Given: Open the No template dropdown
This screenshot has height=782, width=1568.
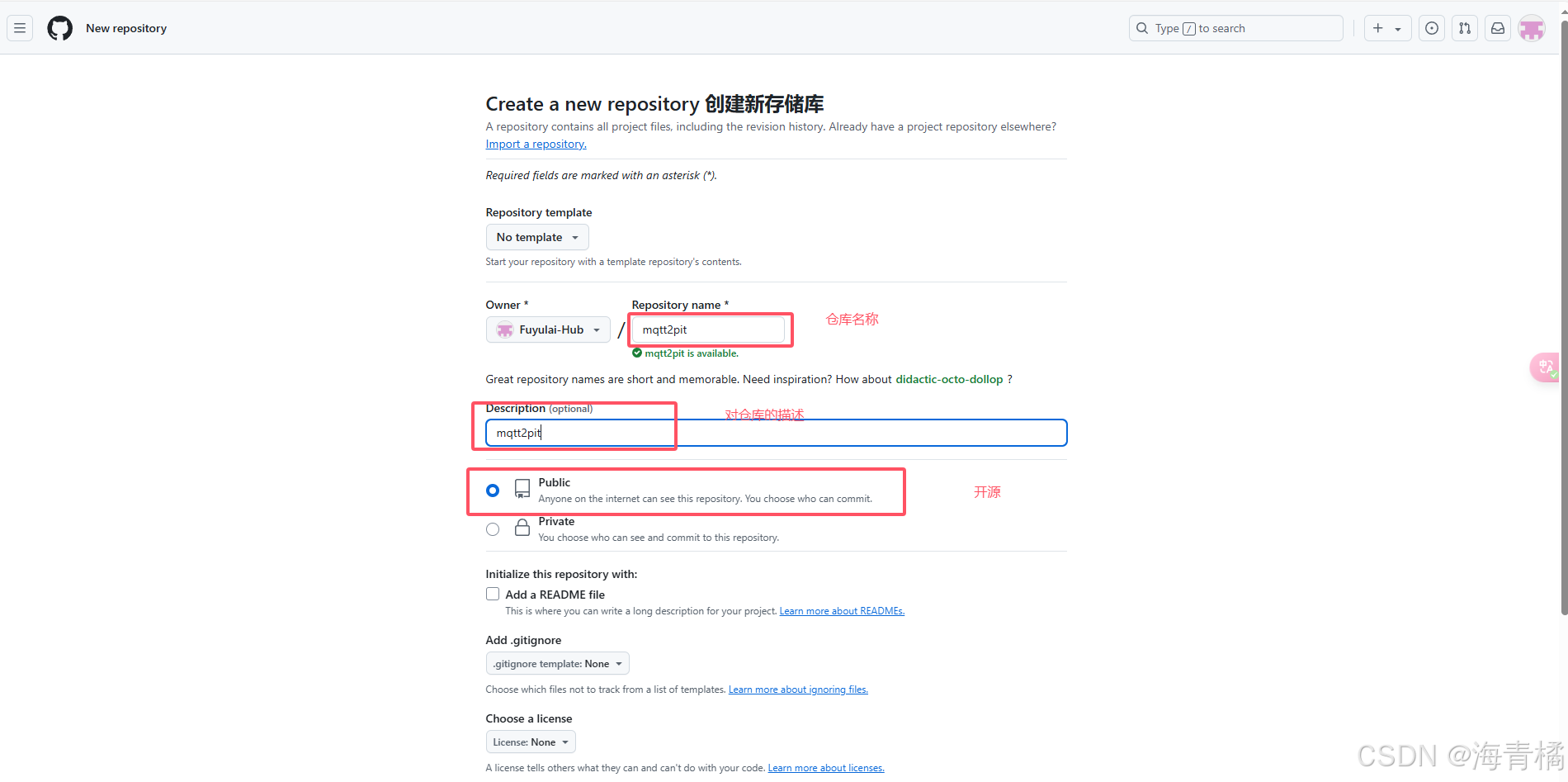Looking at the screenshot, I should click(537, 237).
